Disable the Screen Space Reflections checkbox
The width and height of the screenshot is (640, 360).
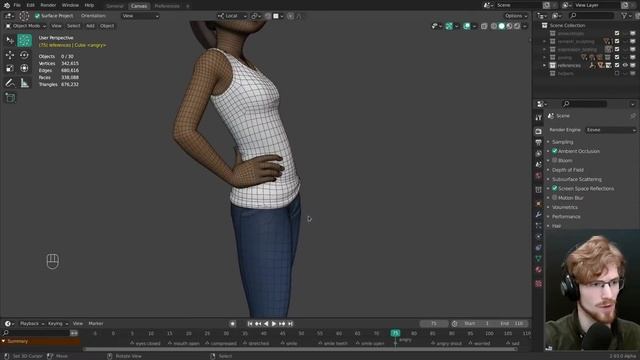[555, 188]
